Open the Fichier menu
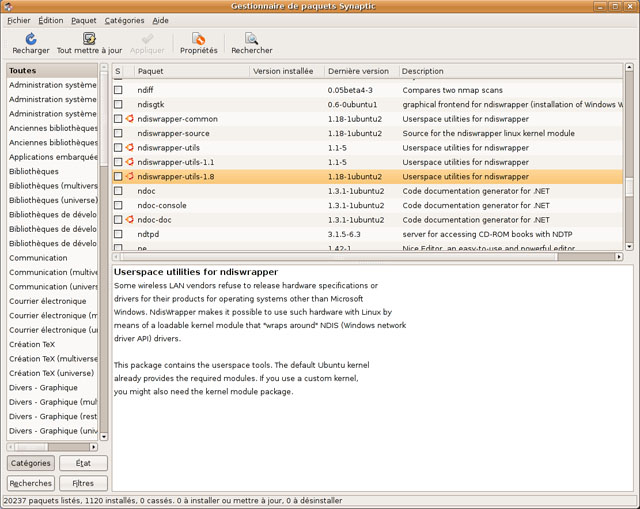The image size is (640, 509). pyautogui.click(x=18, y=20)
